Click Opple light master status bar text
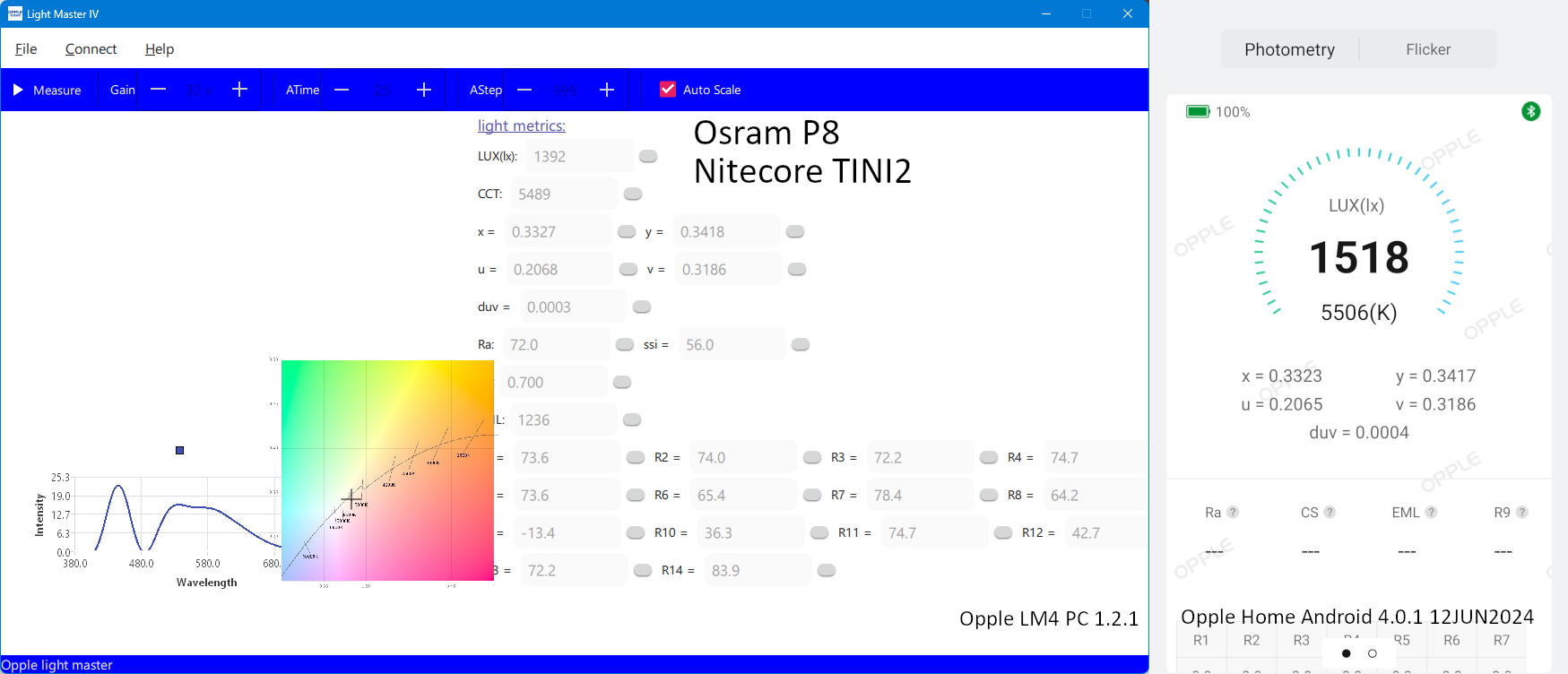The height and width of the screenshot is (674, 1568). coord(56,665)
